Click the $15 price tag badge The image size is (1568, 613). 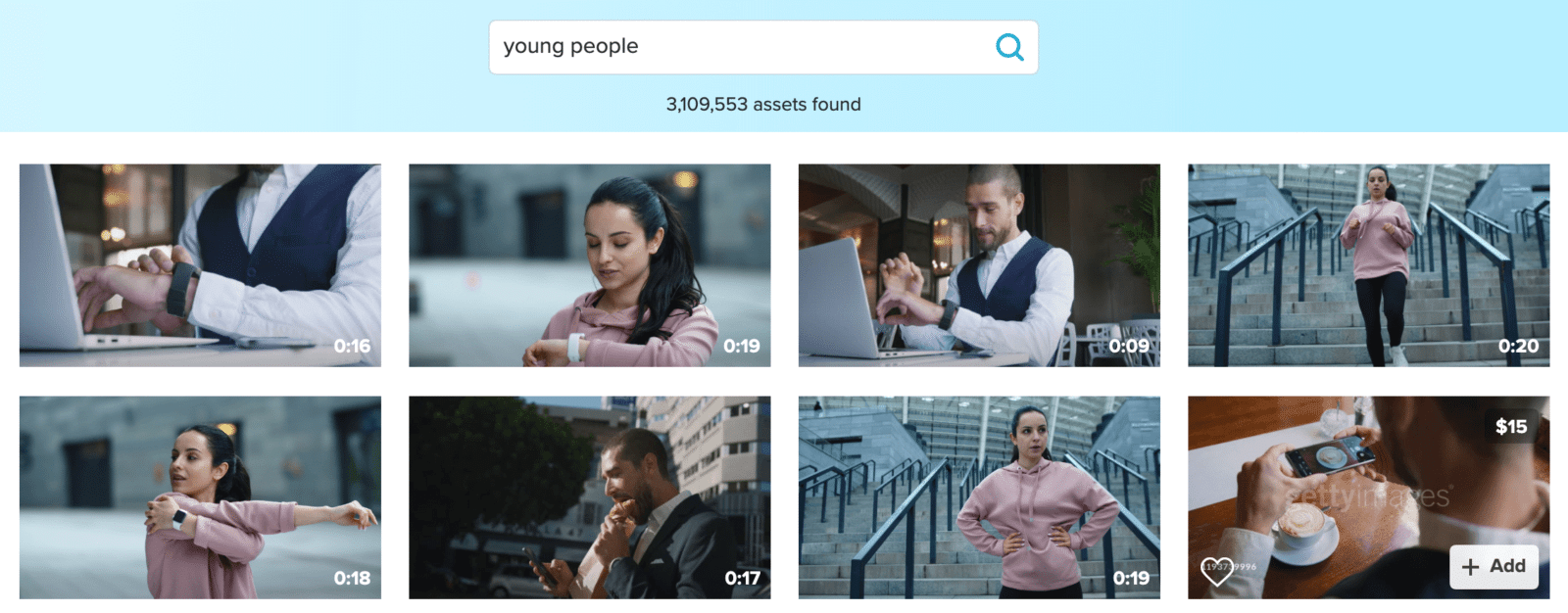point(1511,426)
